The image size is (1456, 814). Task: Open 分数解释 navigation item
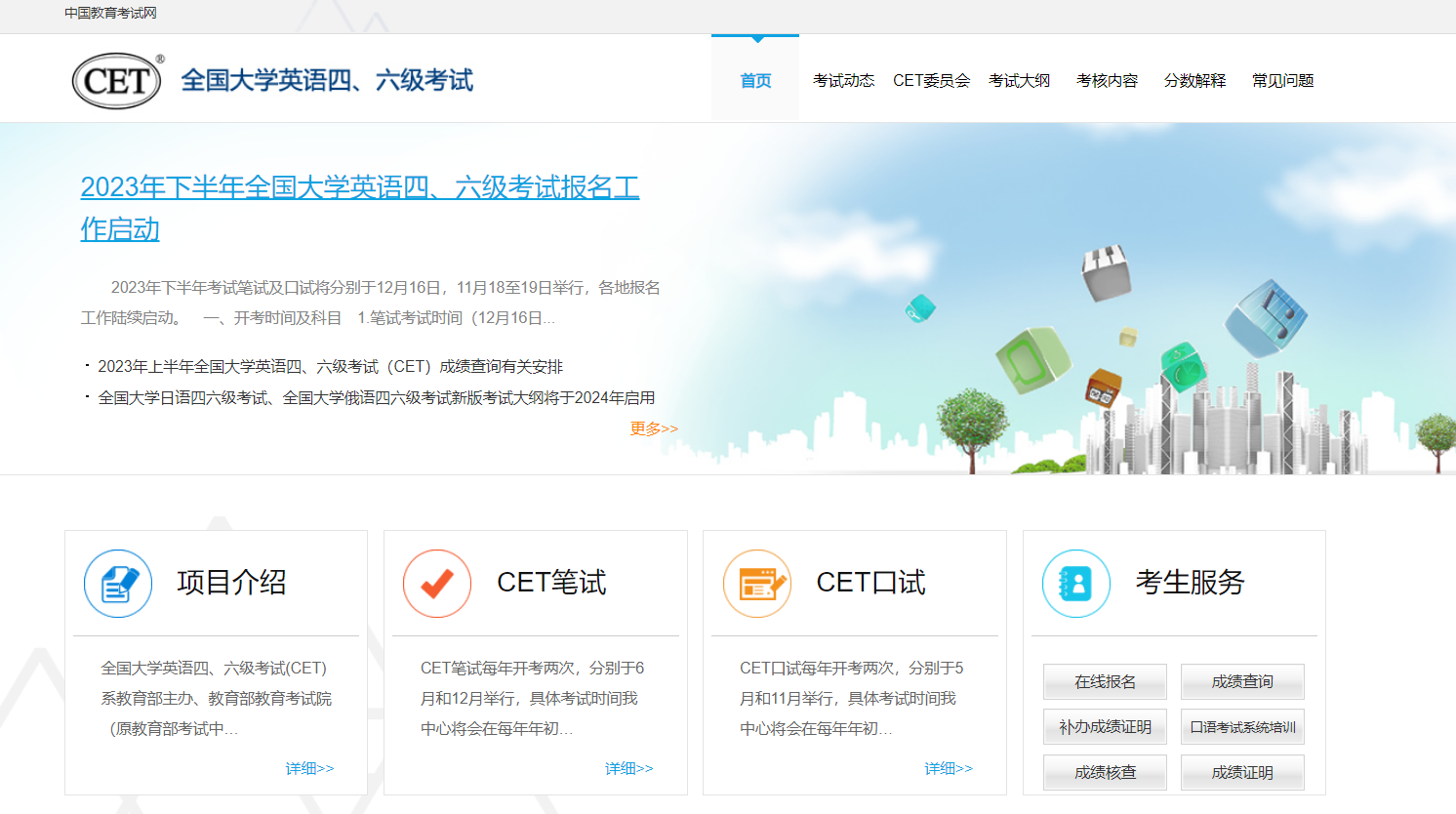1194,80
